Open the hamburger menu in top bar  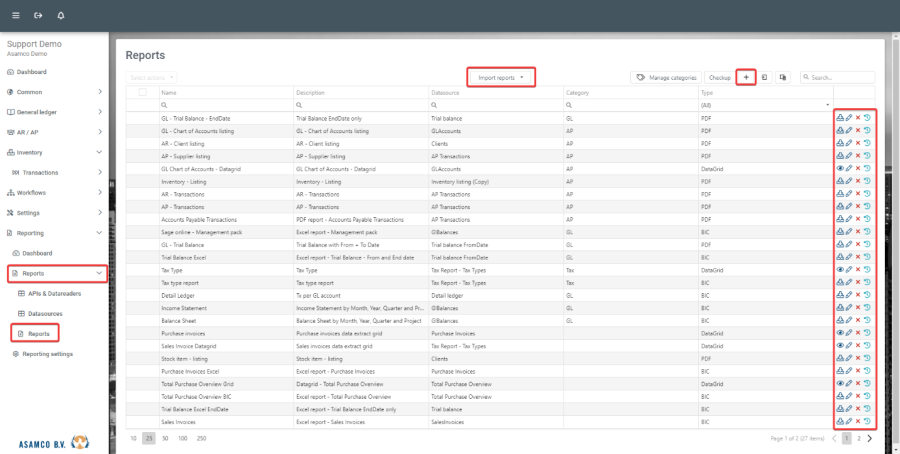15,15
